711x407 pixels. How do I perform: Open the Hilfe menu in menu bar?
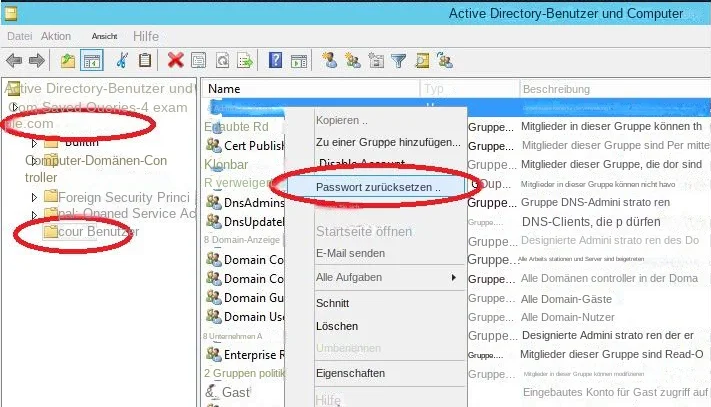click(x=146, y=36)
